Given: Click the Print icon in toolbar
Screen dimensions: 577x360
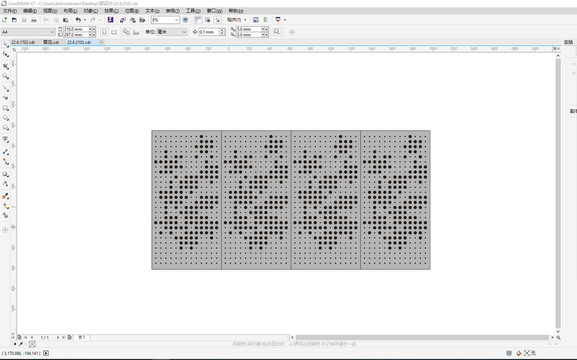Looking at the screenshot, I should pyautogui.click(x=34, y=20).
